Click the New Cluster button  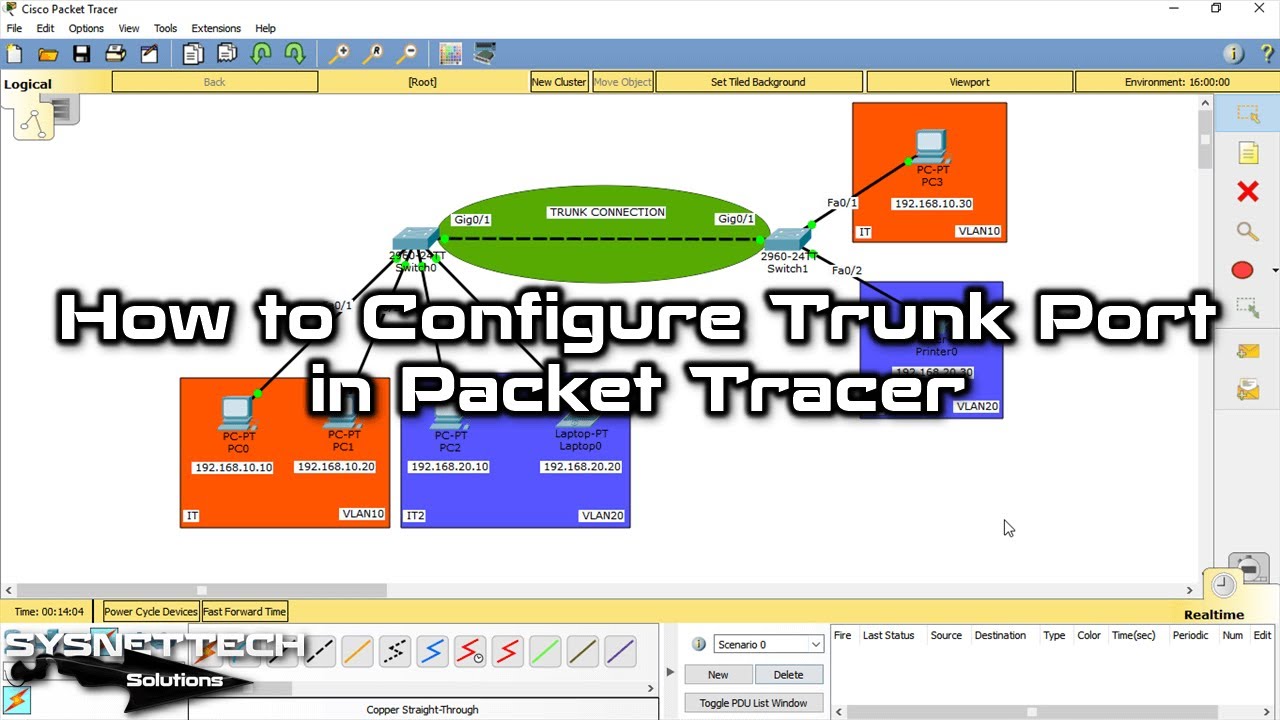click(559, 82)
